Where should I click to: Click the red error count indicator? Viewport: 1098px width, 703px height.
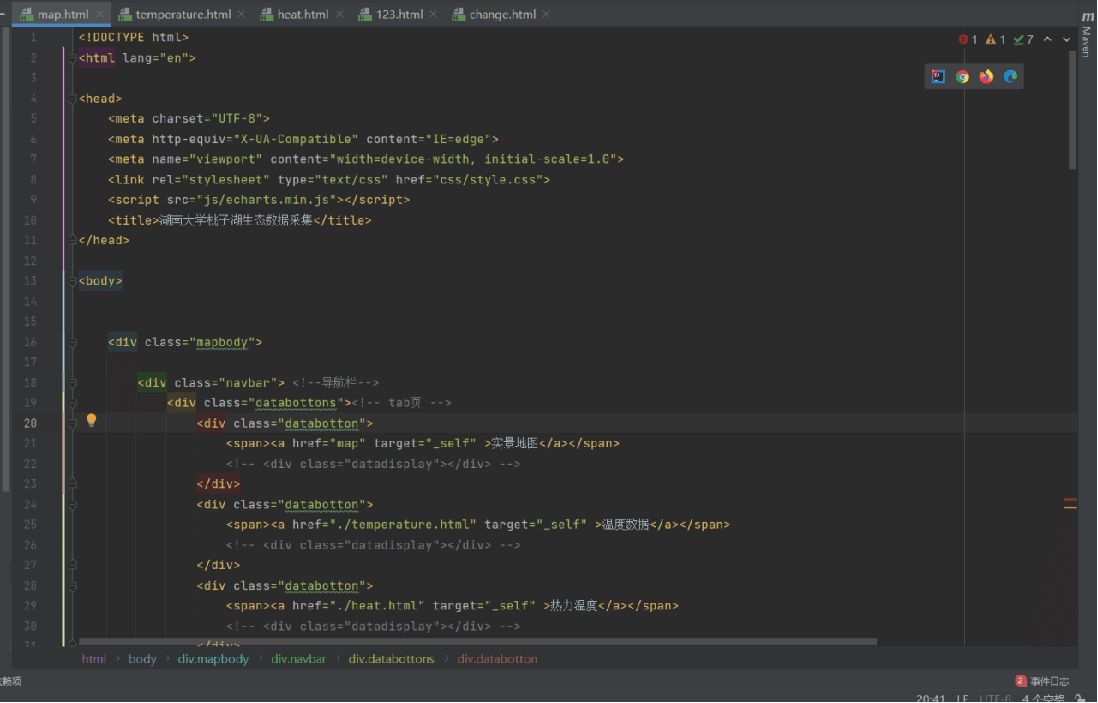968,40
